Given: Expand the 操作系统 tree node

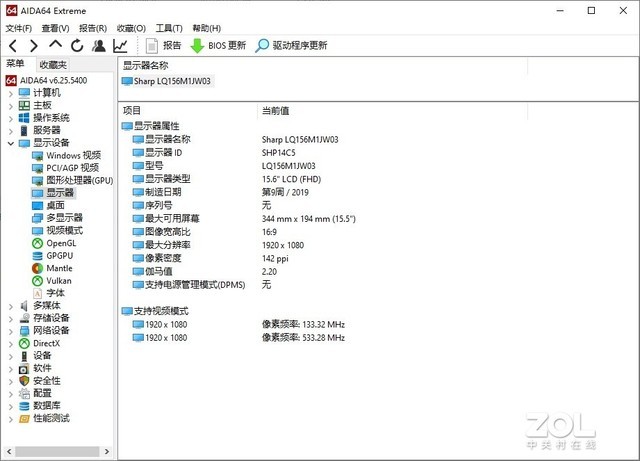Looking at the screenshot, I should [x=11, y=118].
